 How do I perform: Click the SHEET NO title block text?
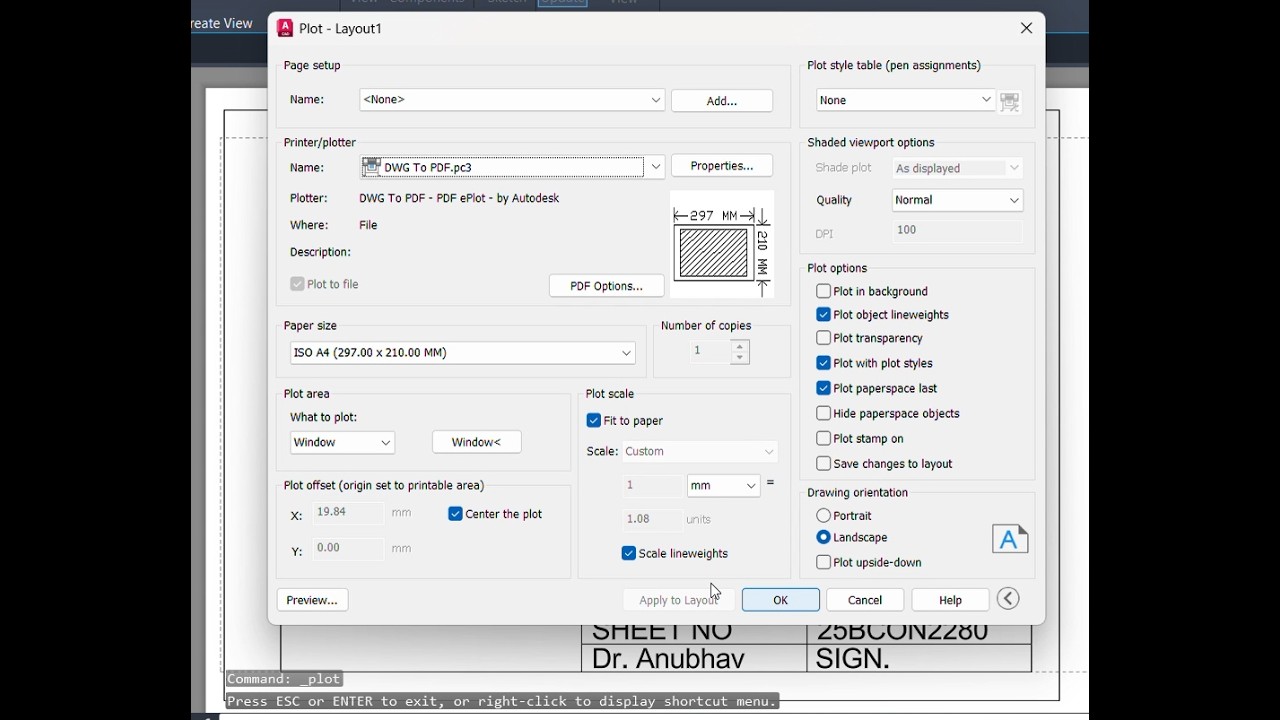coord(662,634)
